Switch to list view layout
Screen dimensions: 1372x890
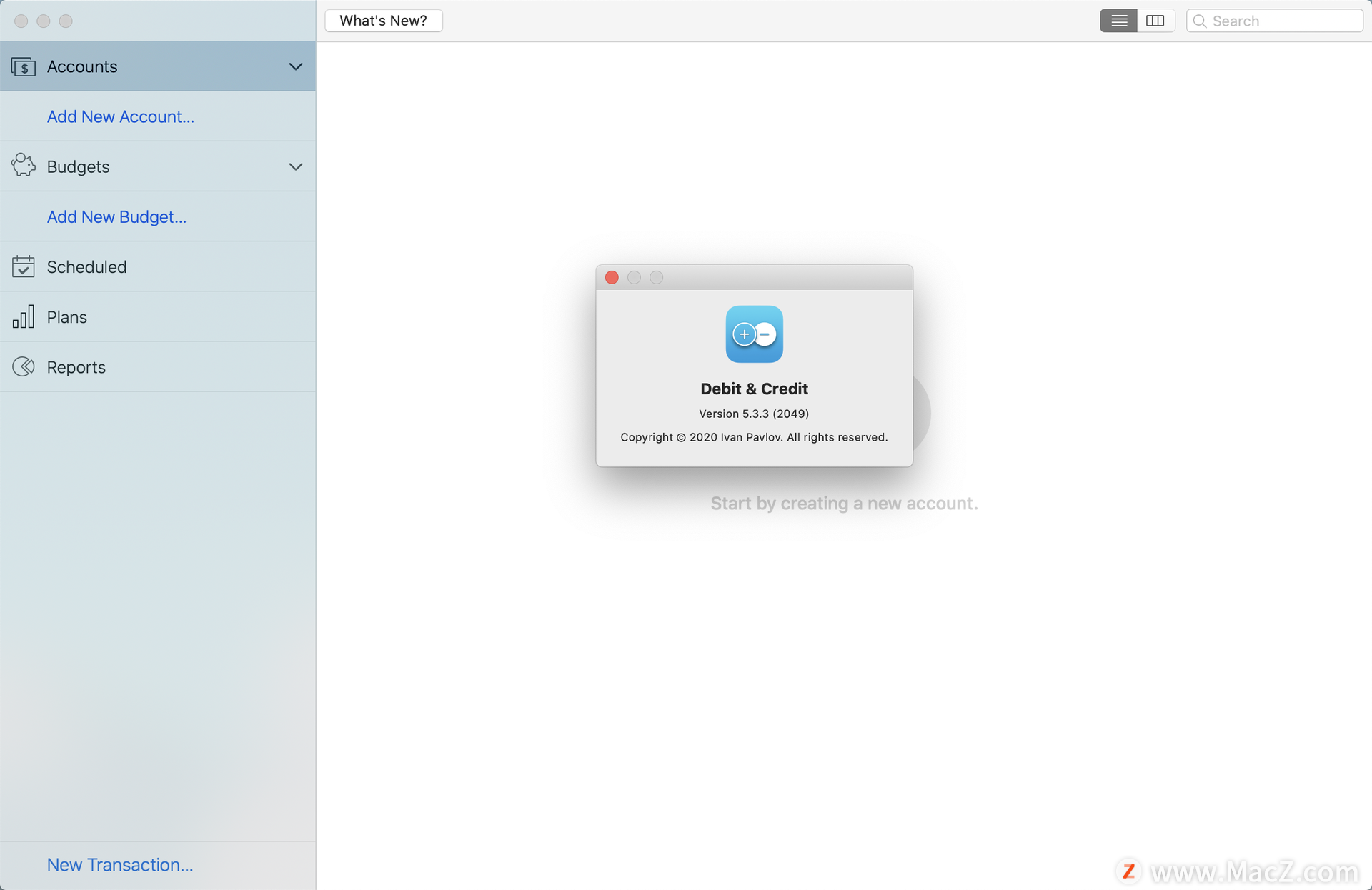click(x=1119, y=21)
